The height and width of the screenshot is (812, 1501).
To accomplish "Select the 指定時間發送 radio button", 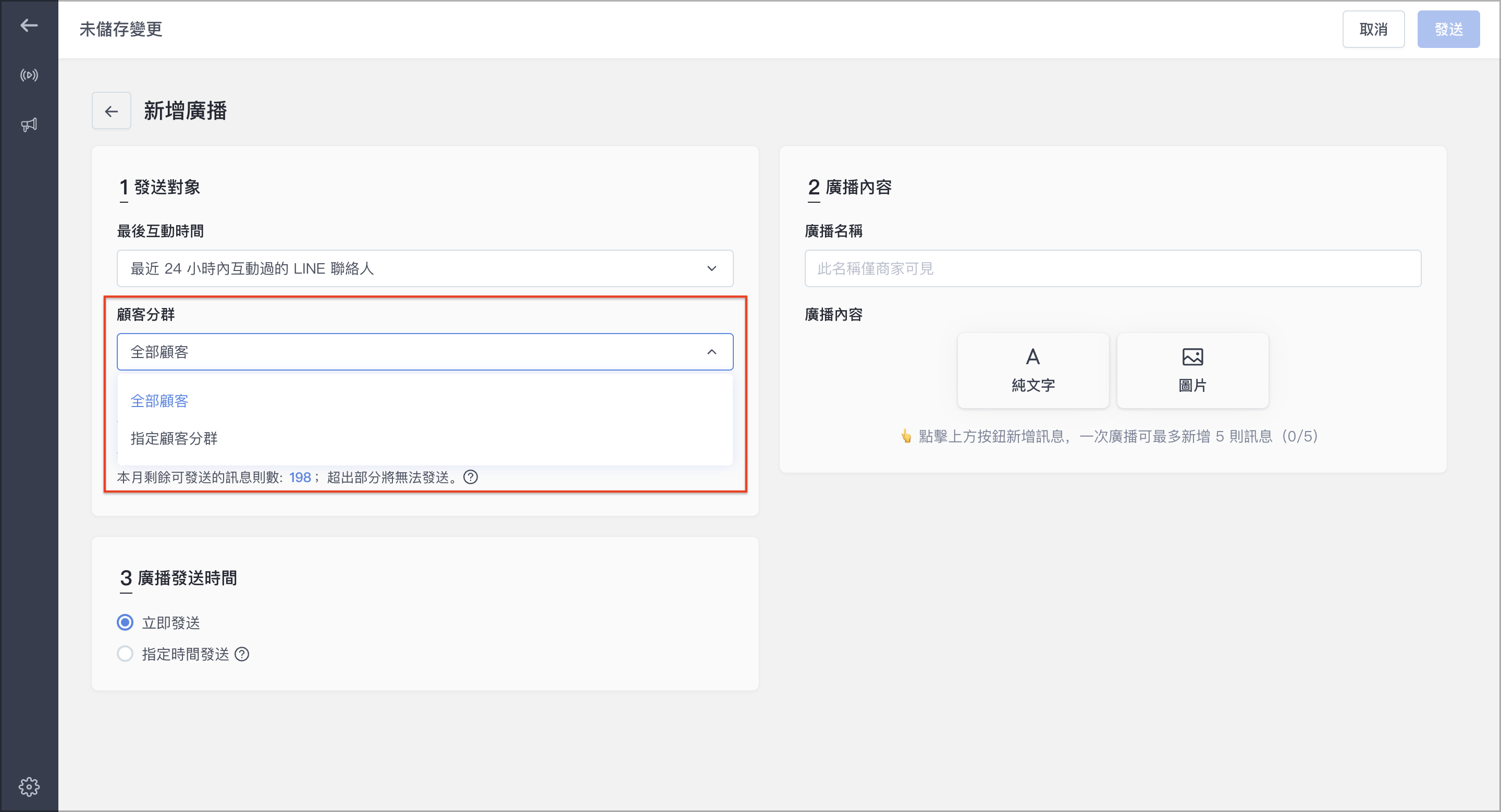I will [x=125, y=654].
